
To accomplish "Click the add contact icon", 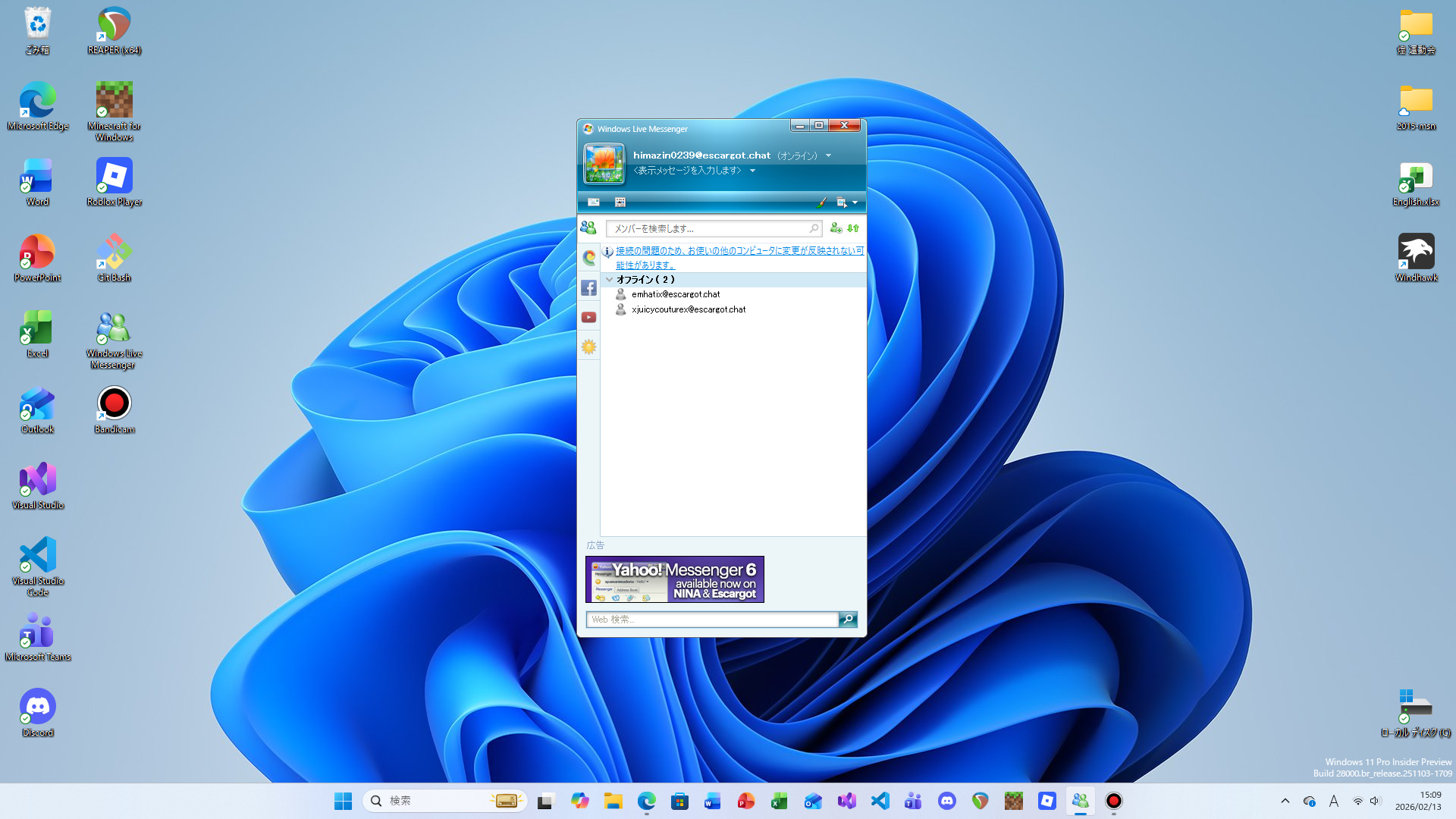I will point(836,228).
